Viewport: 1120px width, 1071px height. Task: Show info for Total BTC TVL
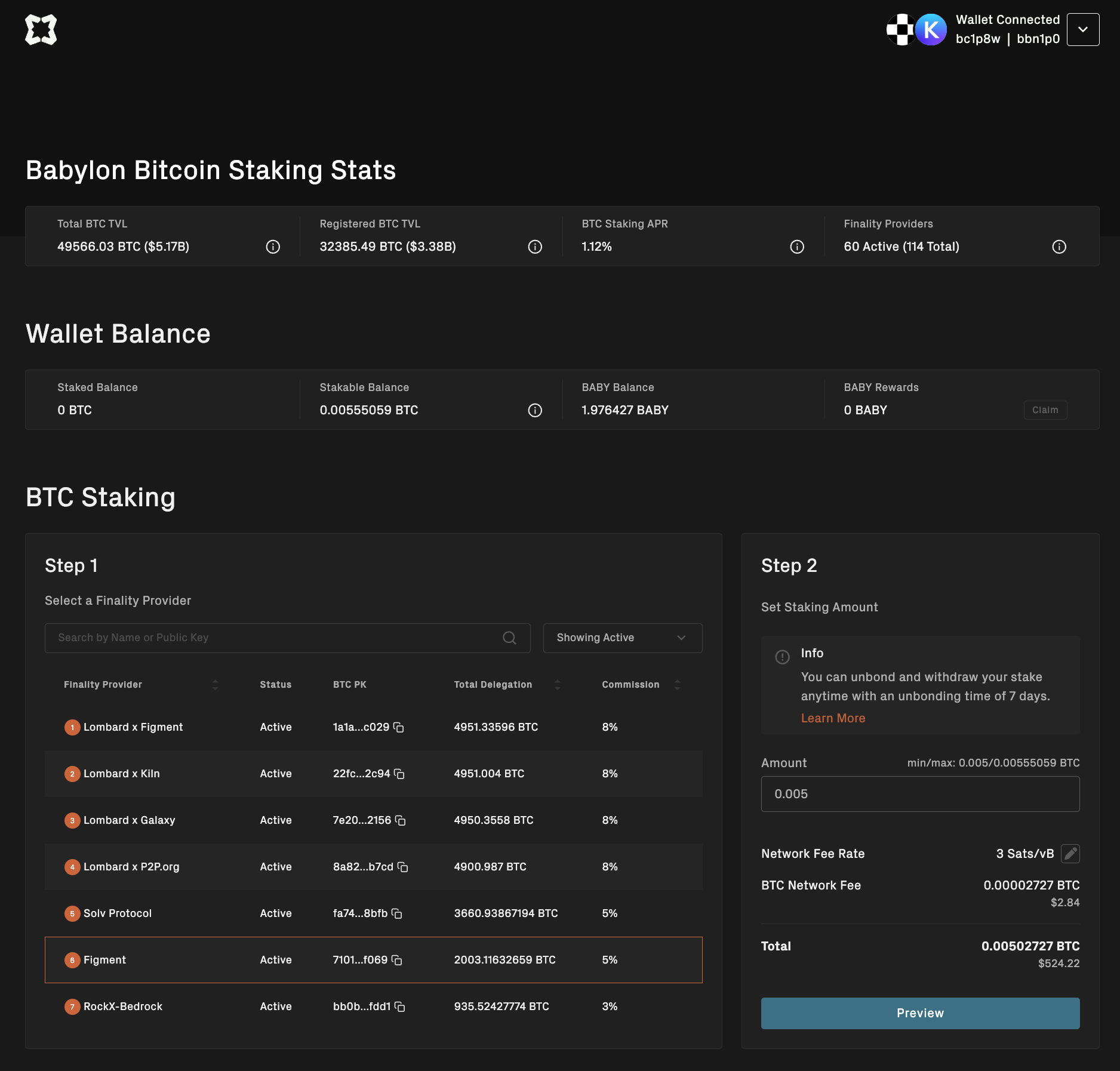[x=273, y=247]
